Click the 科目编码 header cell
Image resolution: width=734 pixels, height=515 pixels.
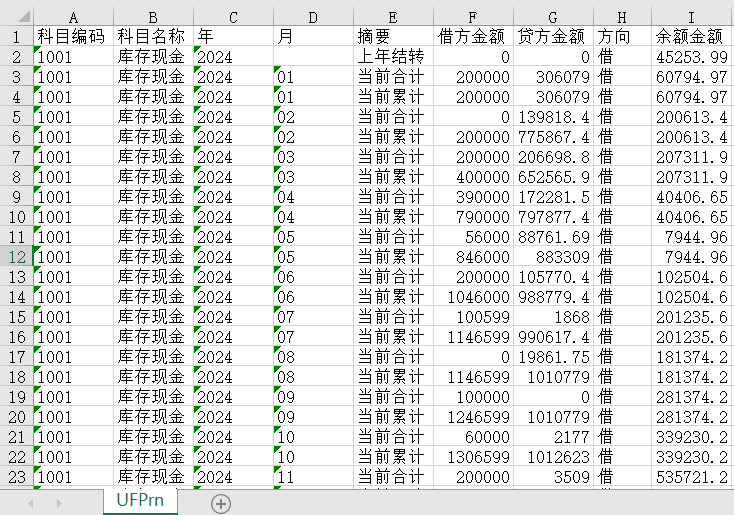click(x=73, y=36)
